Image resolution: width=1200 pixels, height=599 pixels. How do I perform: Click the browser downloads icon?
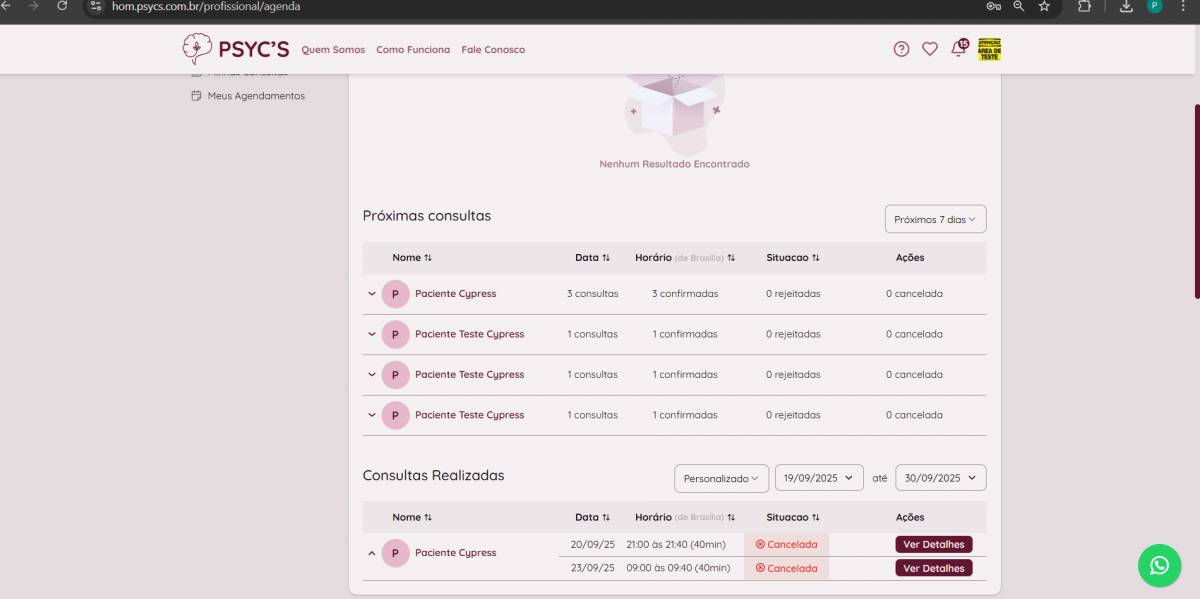coord(1126,6)
